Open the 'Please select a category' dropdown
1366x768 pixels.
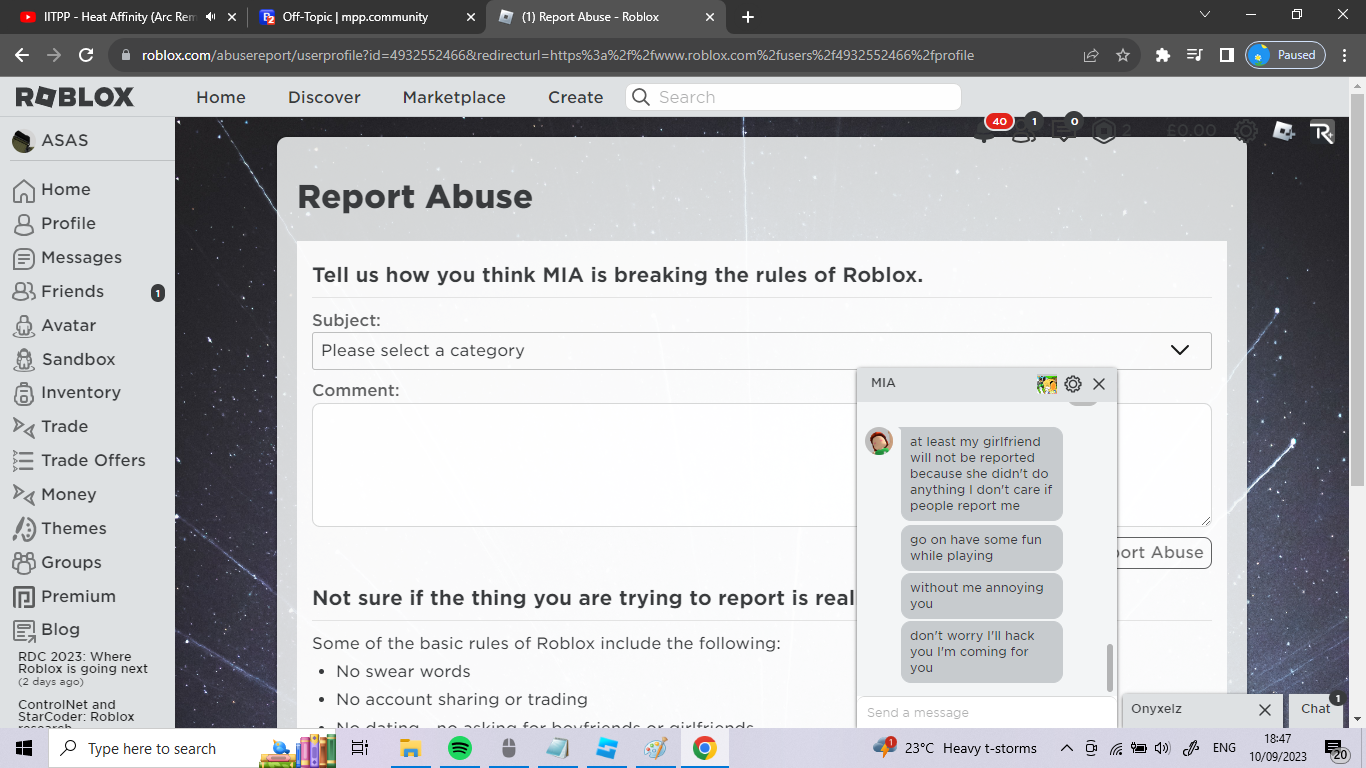tap(761, 351)
